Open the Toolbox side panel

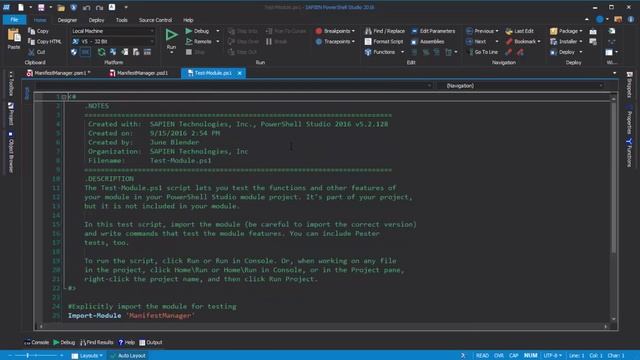11,84
